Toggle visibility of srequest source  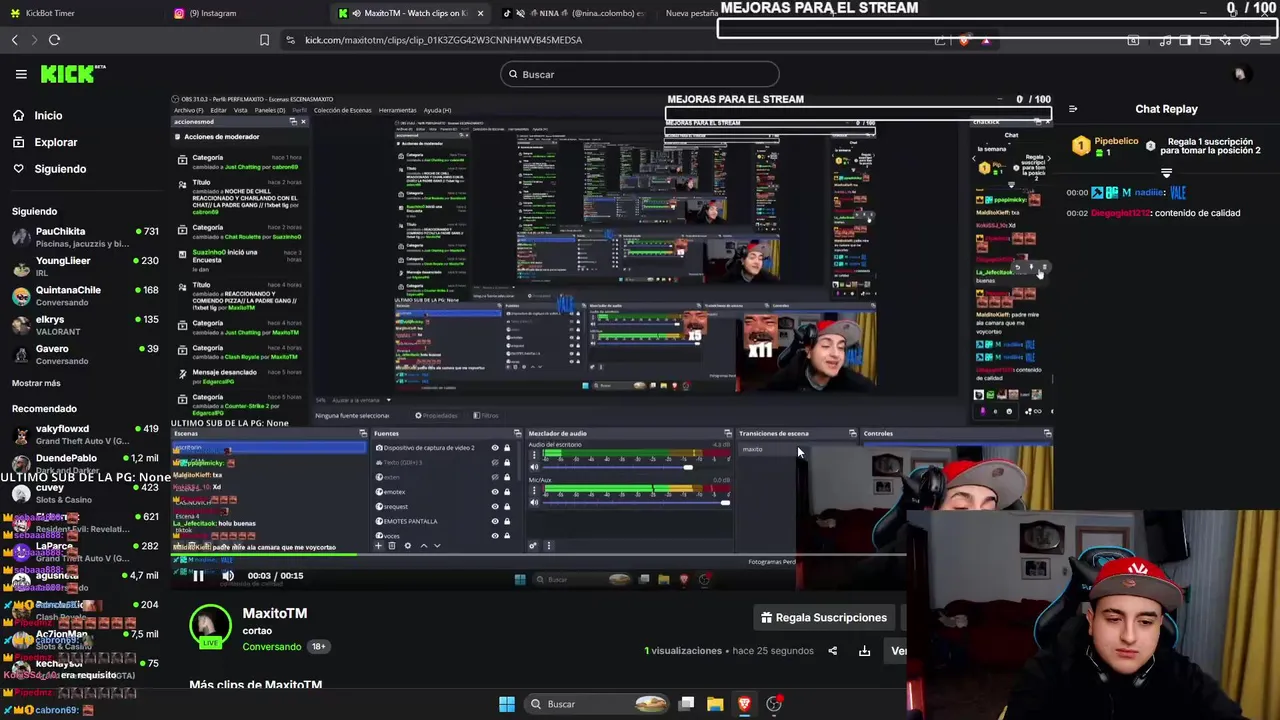pos(495,507)
